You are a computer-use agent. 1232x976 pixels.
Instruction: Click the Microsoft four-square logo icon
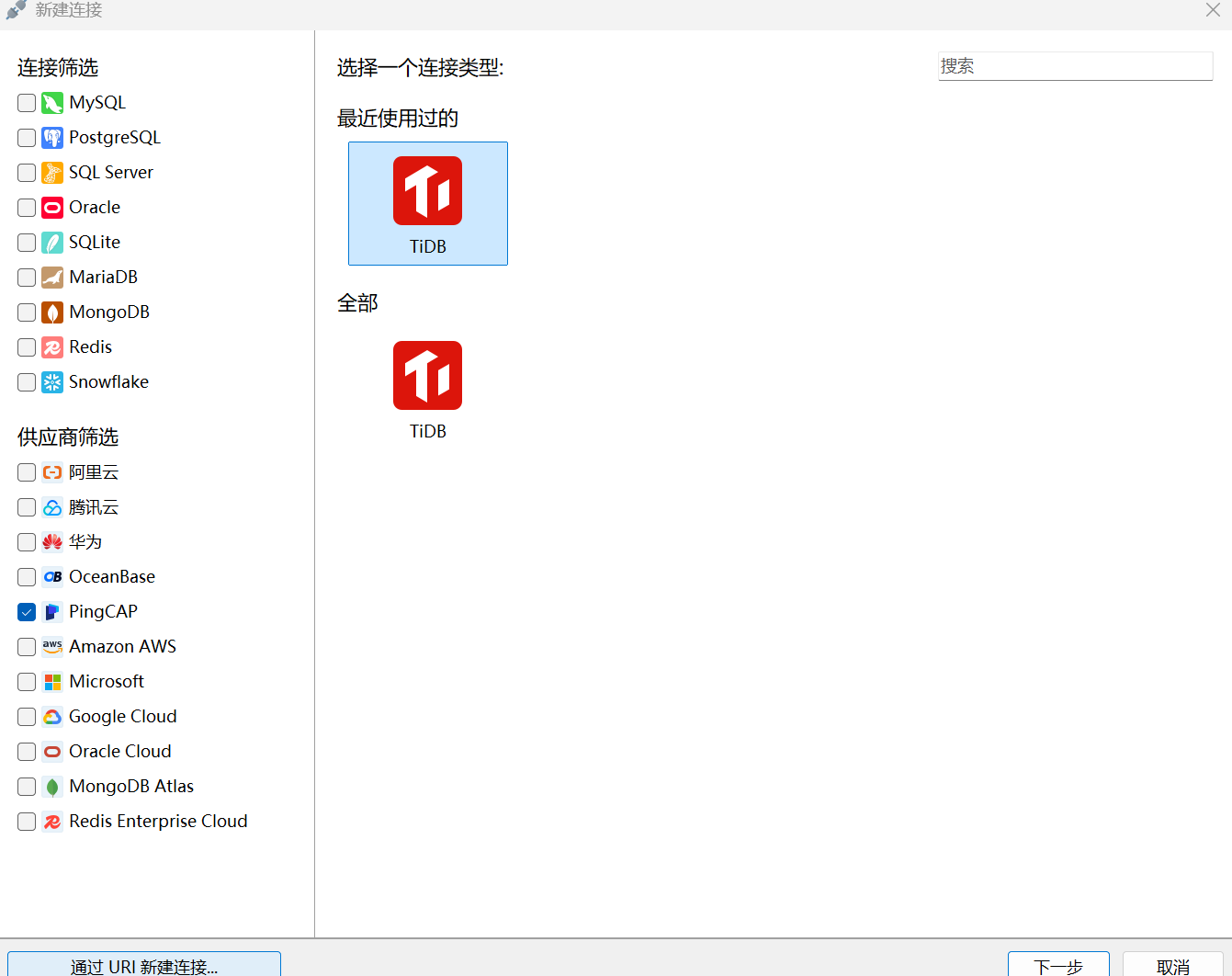point(52,682)
